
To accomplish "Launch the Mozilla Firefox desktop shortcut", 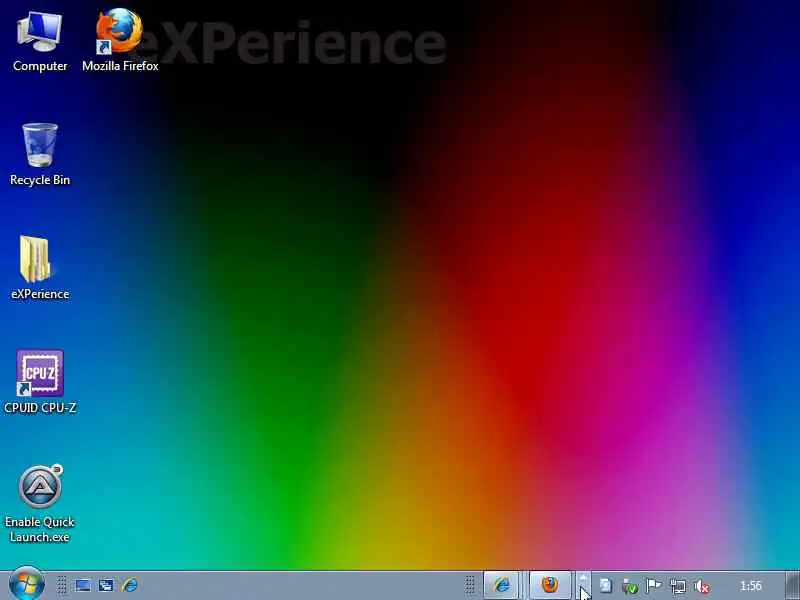I will 120,41.
